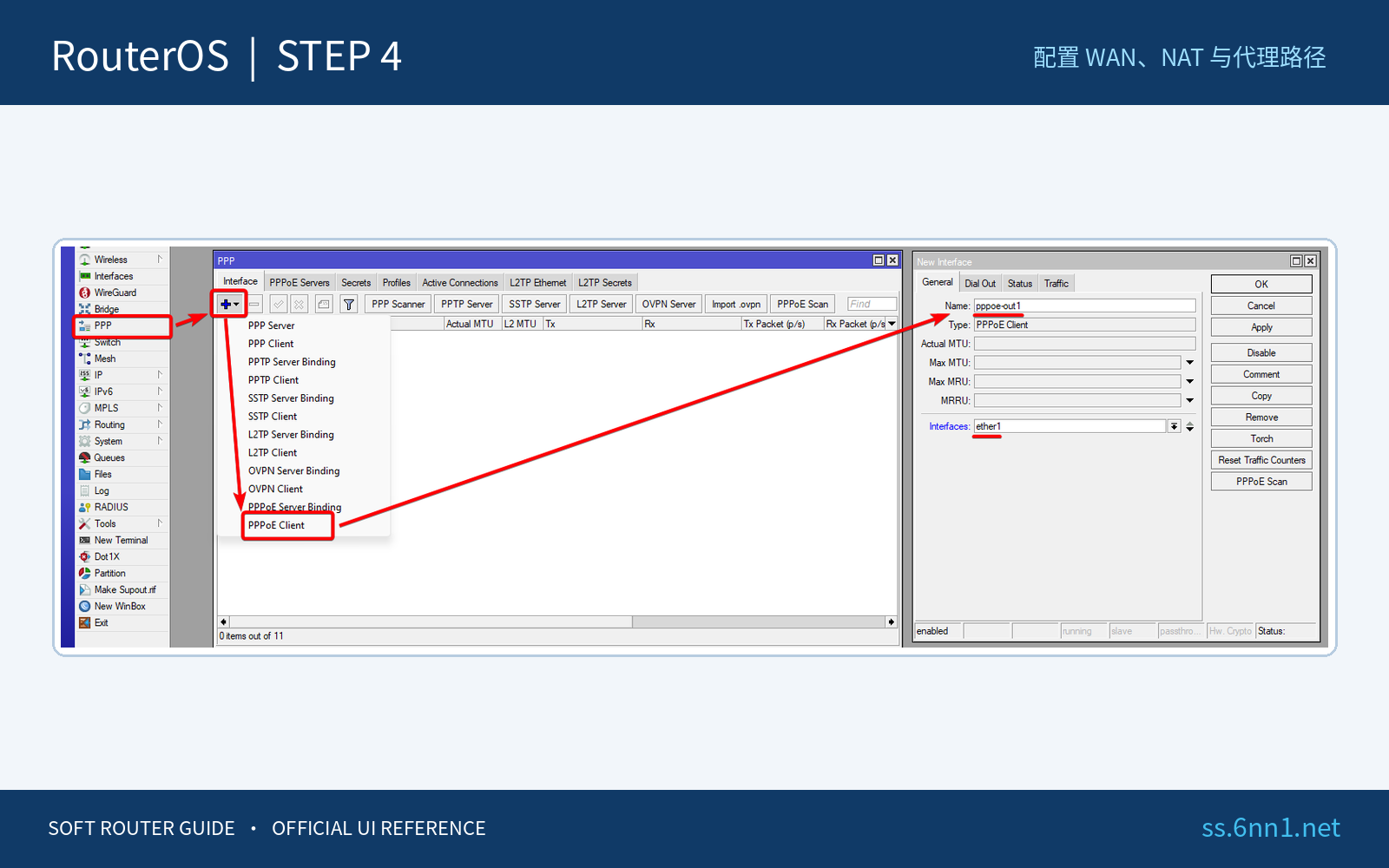Select PPP in the sidebar
Image resolution: width=1389 pixels, height=868 pixels.
click(x=122, y=325)
